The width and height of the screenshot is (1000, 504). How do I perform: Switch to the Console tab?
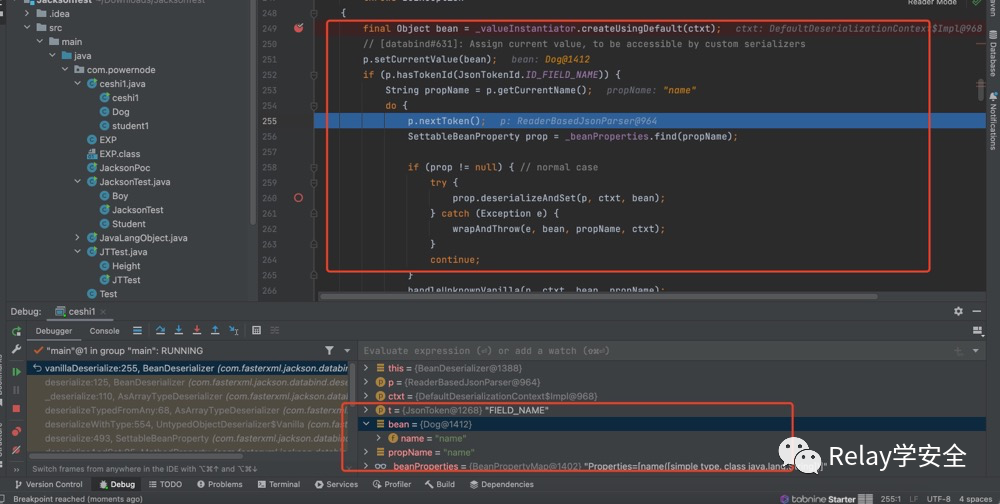click(x=105, y=330)
